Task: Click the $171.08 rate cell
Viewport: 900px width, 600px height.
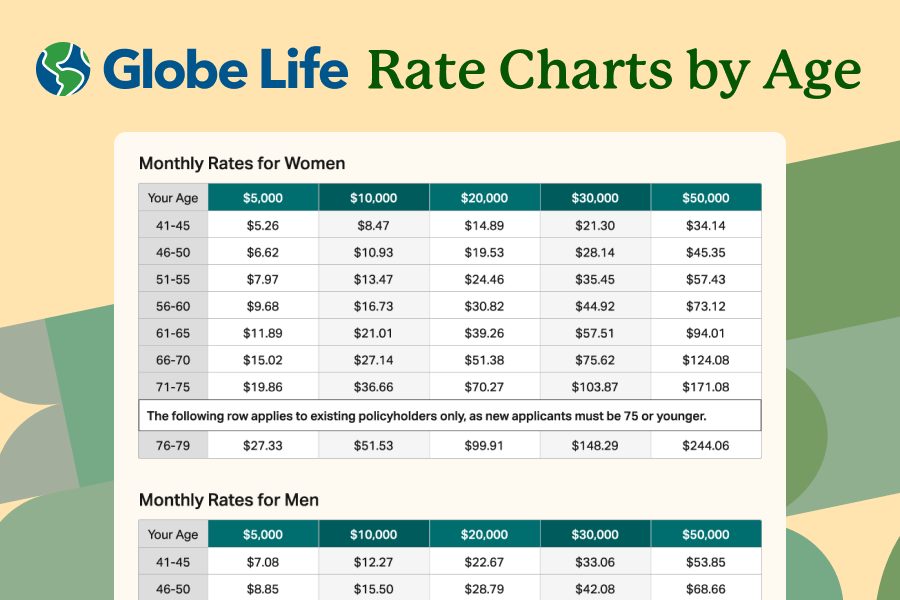Action: pos(706,387)
